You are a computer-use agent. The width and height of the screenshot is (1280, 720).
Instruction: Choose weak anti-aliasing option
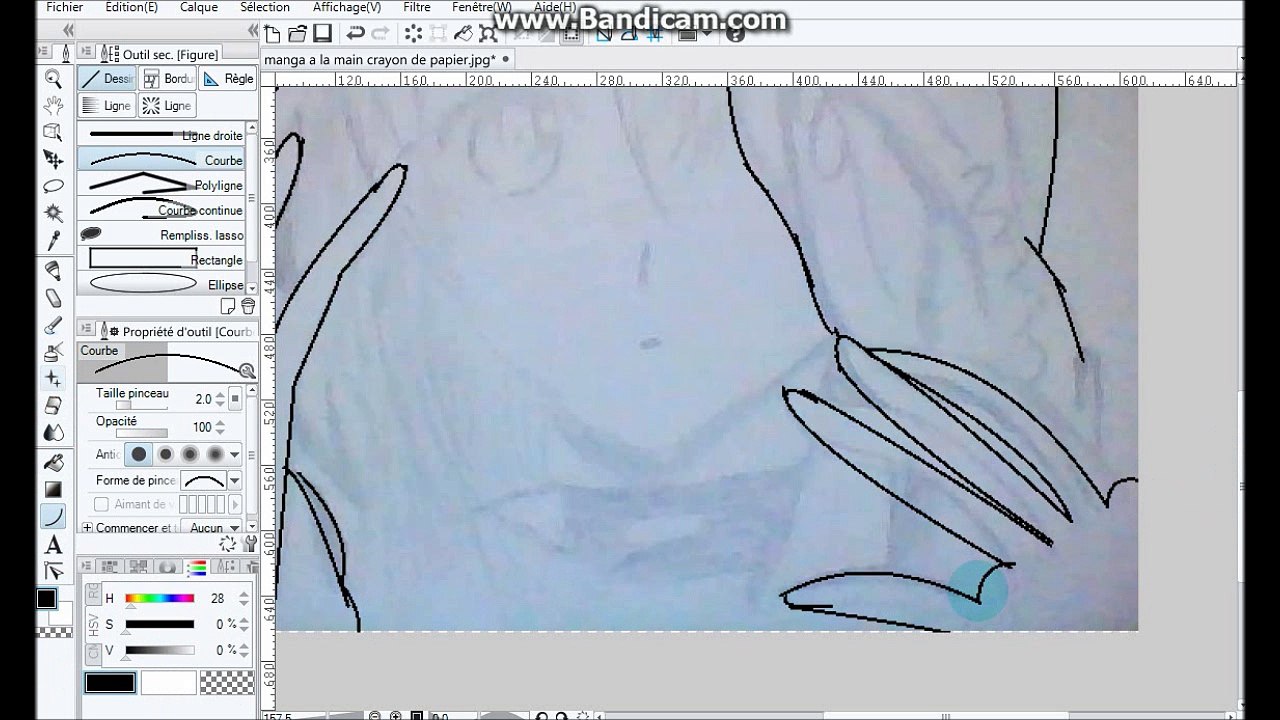[165, 454]
